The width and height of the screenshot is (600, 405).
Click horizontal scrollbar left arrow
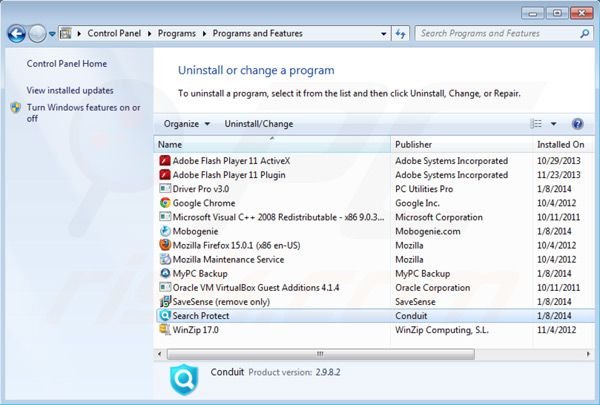click(160, 354)
